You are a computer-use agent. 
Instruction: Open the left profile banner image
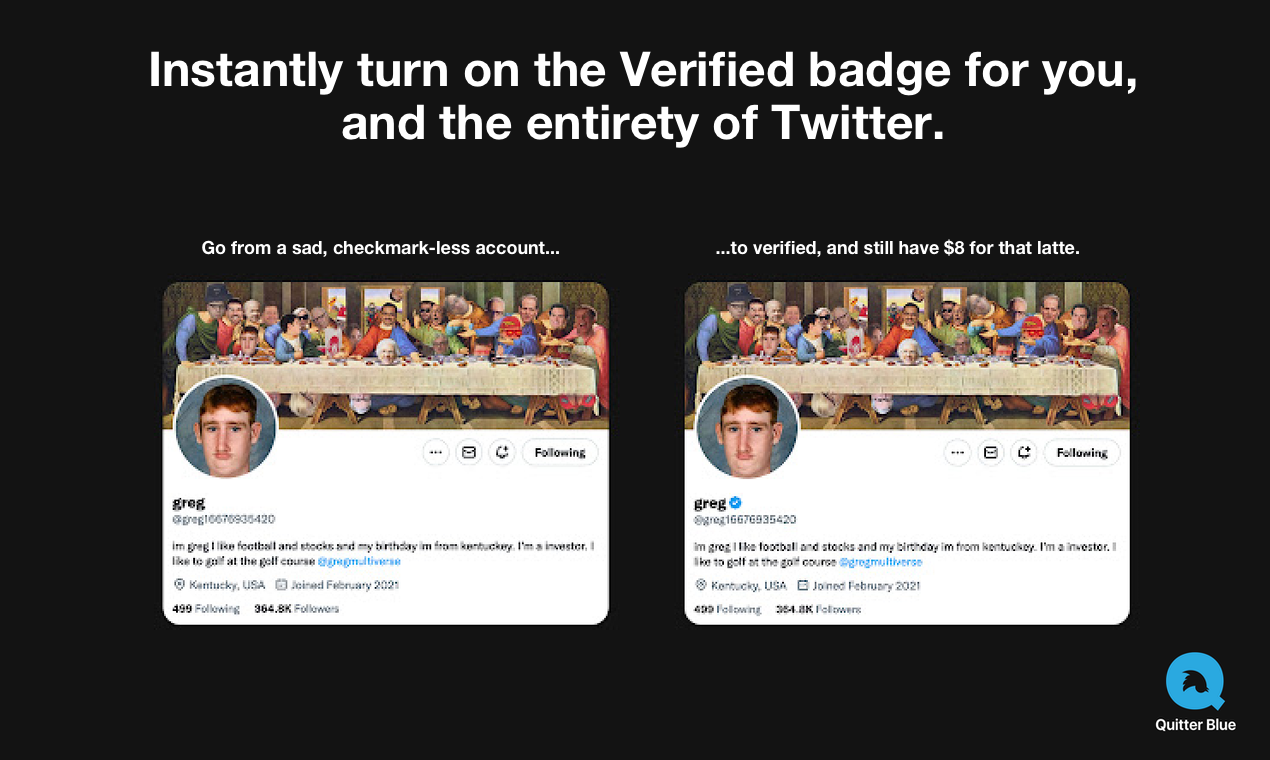(x=386, y=355)
